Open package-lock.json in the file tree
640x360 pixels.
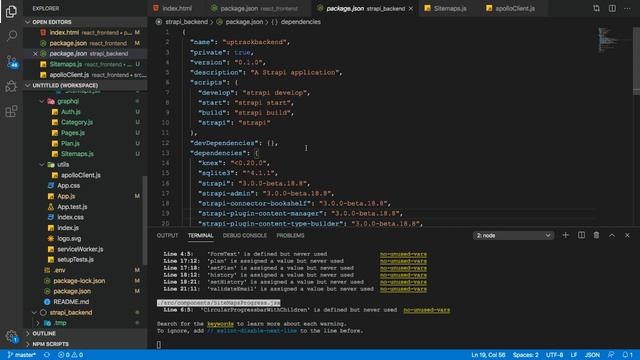[79, 281]
